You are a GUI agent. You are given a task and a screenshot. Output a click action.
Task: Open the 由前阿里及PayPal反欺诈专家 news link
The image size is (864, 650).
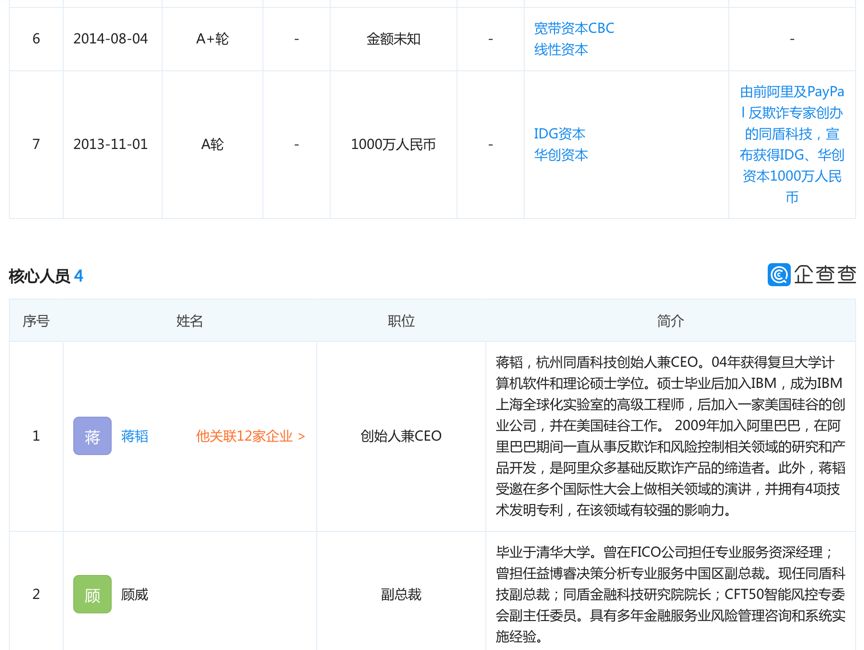tap(792, 144)
